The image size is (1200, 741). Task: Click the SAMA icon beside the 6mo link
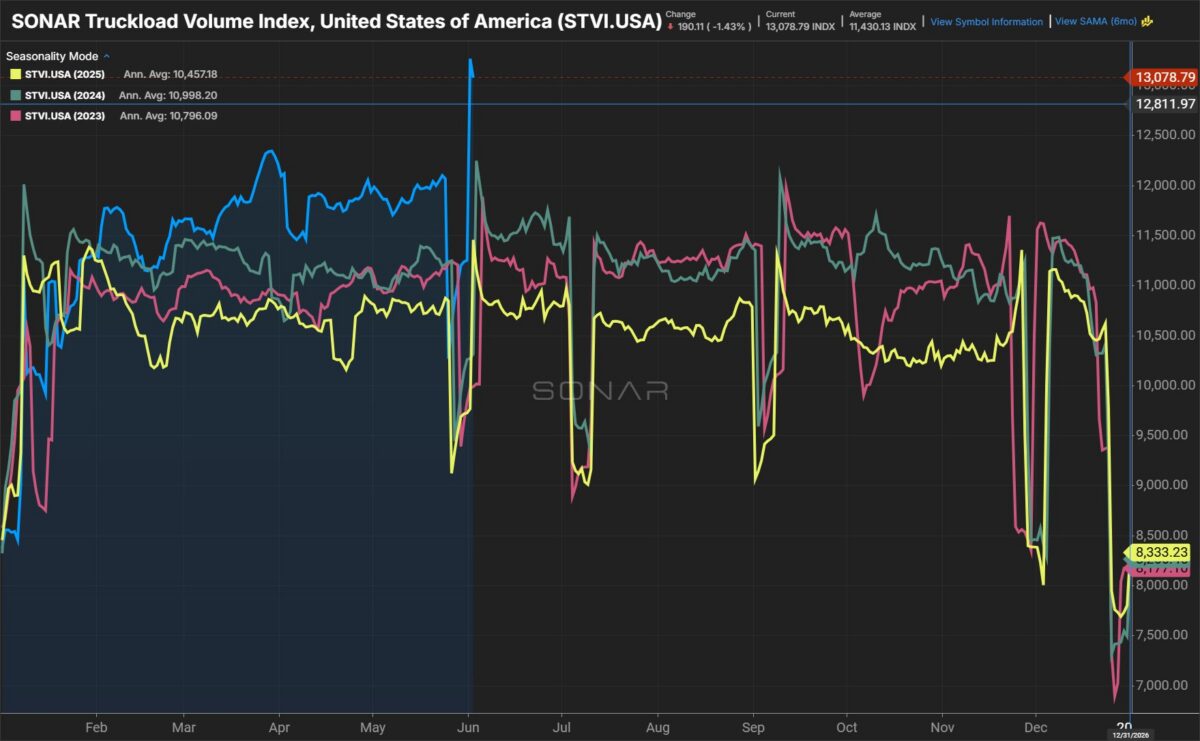[x=1148, y=21]
